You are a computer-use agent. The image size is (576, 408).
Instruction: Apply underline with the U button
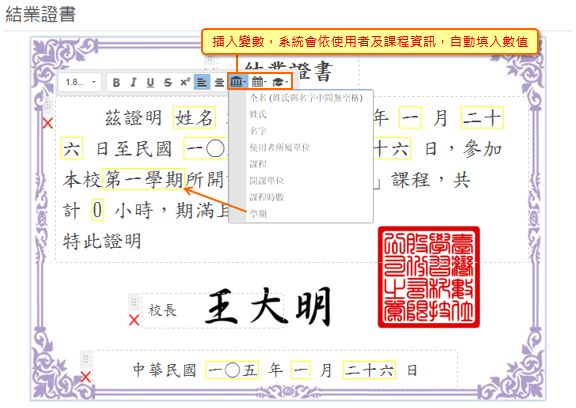(150, 82)
